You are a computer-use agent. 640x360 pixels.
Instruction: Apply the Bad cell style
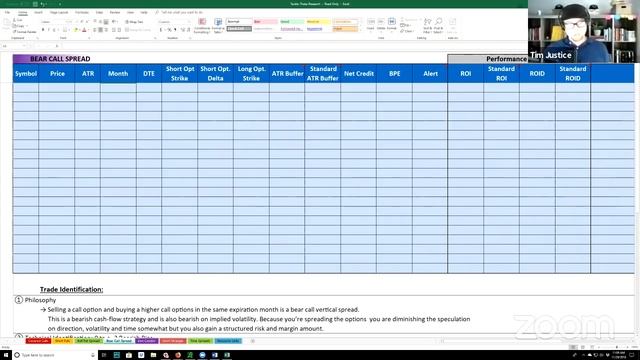pyautogui.click(x=265, y=22)
